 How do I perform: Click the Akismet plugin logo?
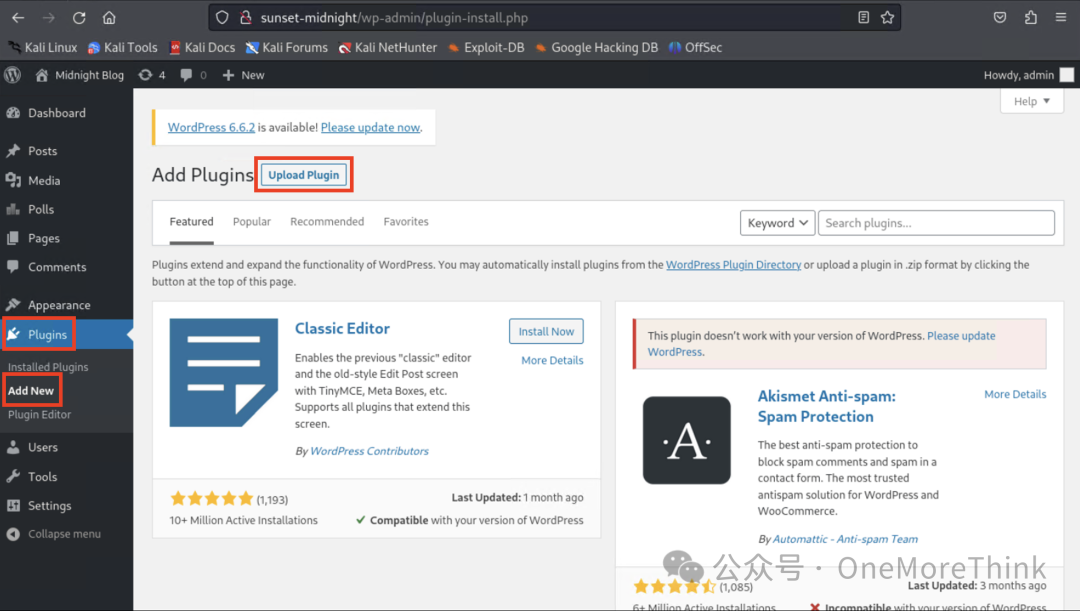(687, 440)
